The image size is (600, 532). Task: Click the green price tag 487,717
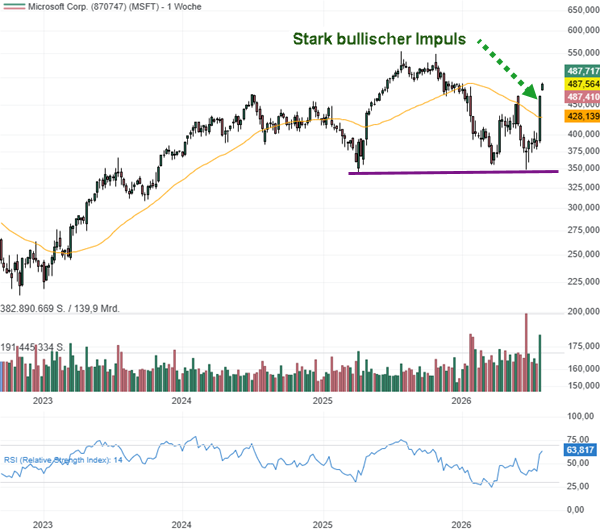tap(582, 71)
